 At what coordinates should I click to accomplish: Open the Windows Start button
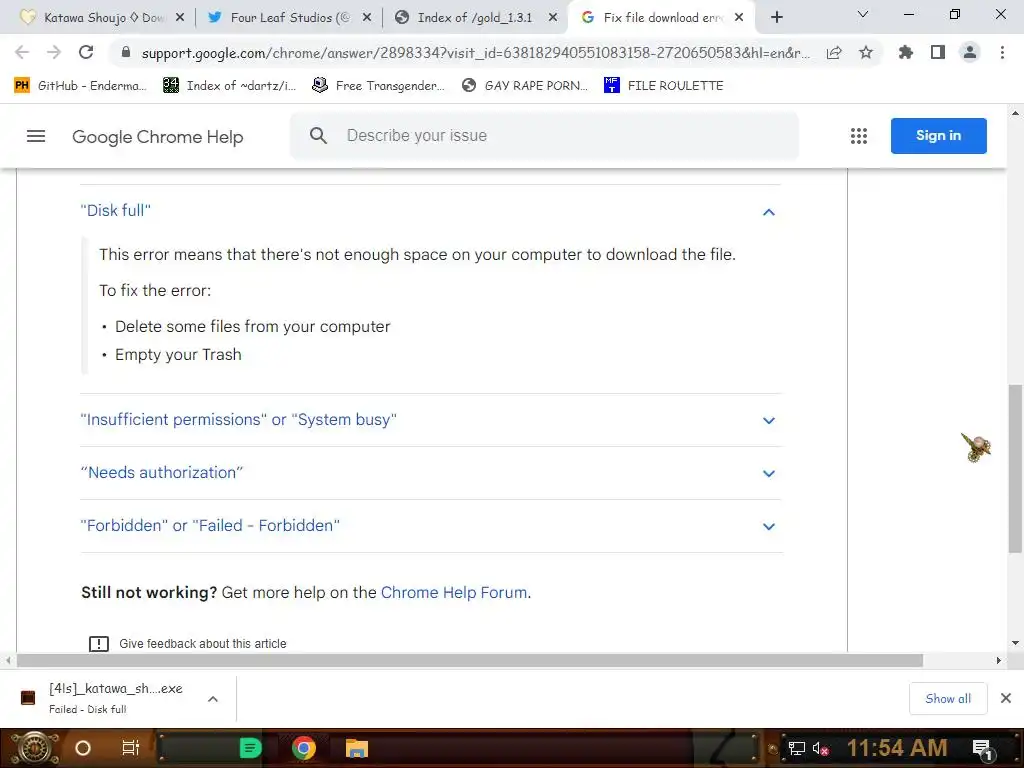point(35,748)
